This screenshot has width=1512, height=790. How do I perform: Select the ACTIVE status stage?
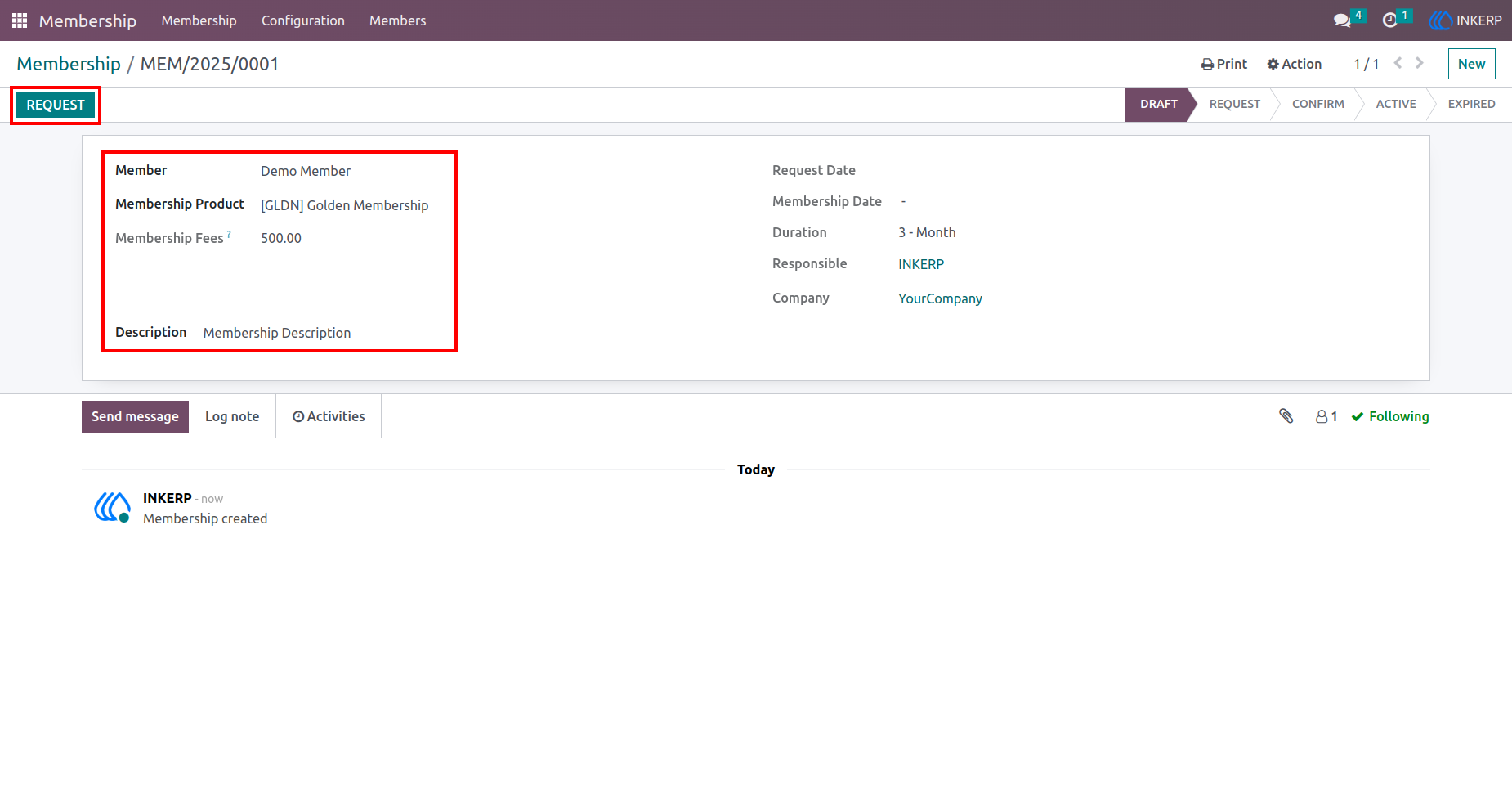1395,104
